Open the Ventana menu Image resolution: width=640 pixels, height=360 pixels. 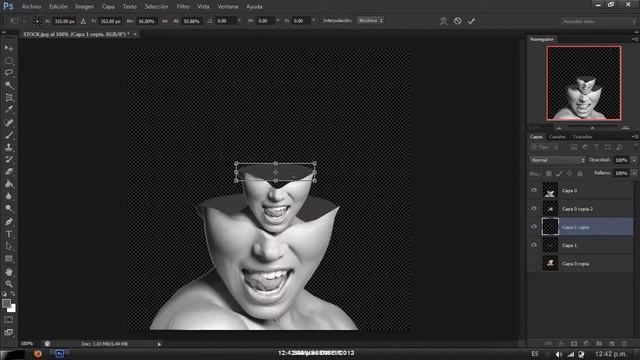coord(228,7)
